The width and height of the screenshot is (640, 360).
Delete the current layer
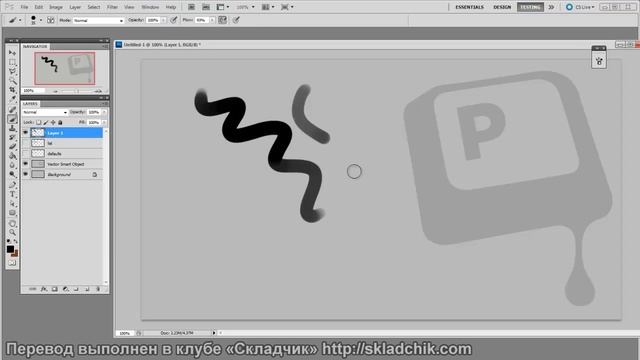(98, 289)
